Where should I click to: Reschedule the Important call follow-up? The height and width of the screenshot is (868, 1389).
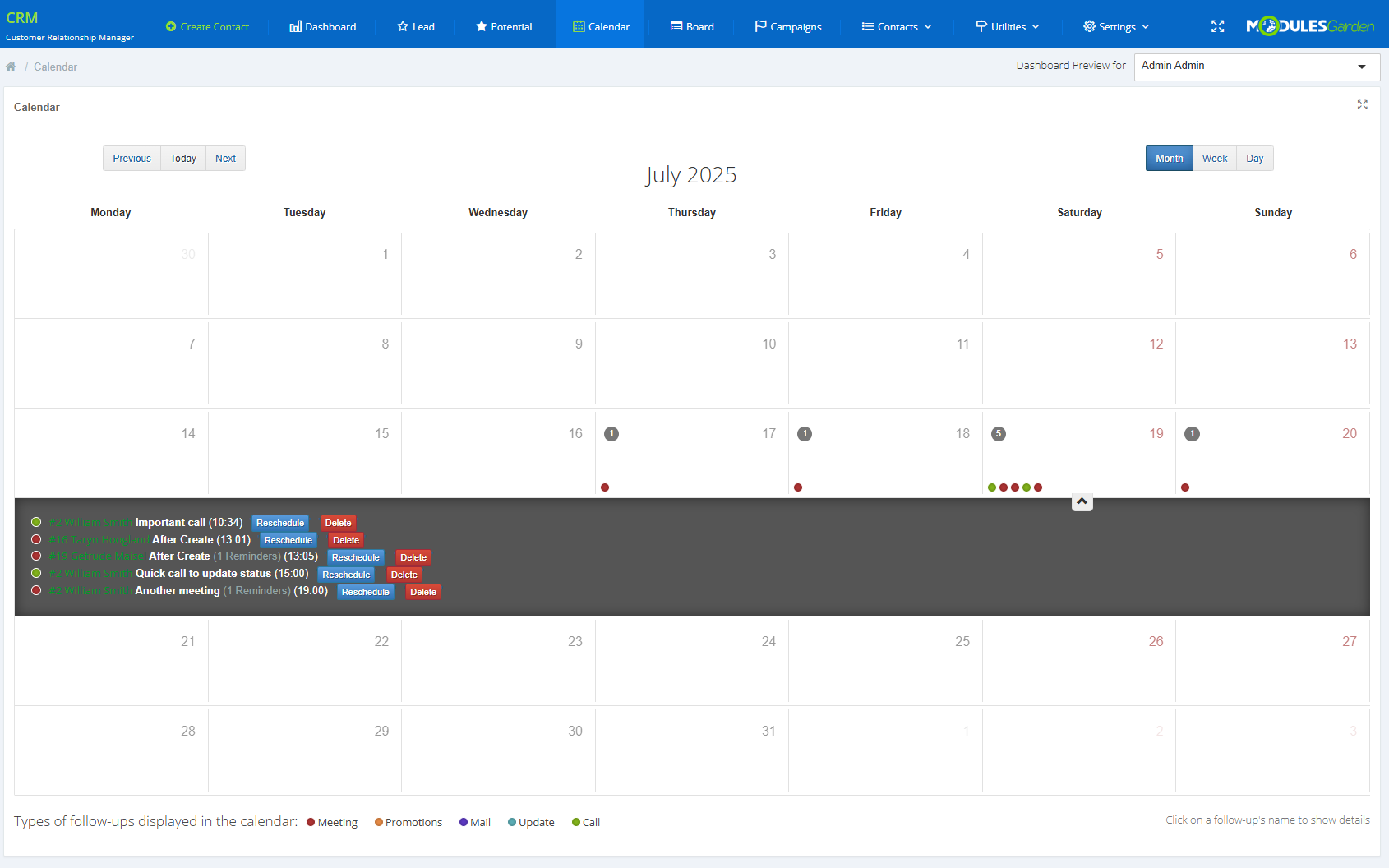279,522
